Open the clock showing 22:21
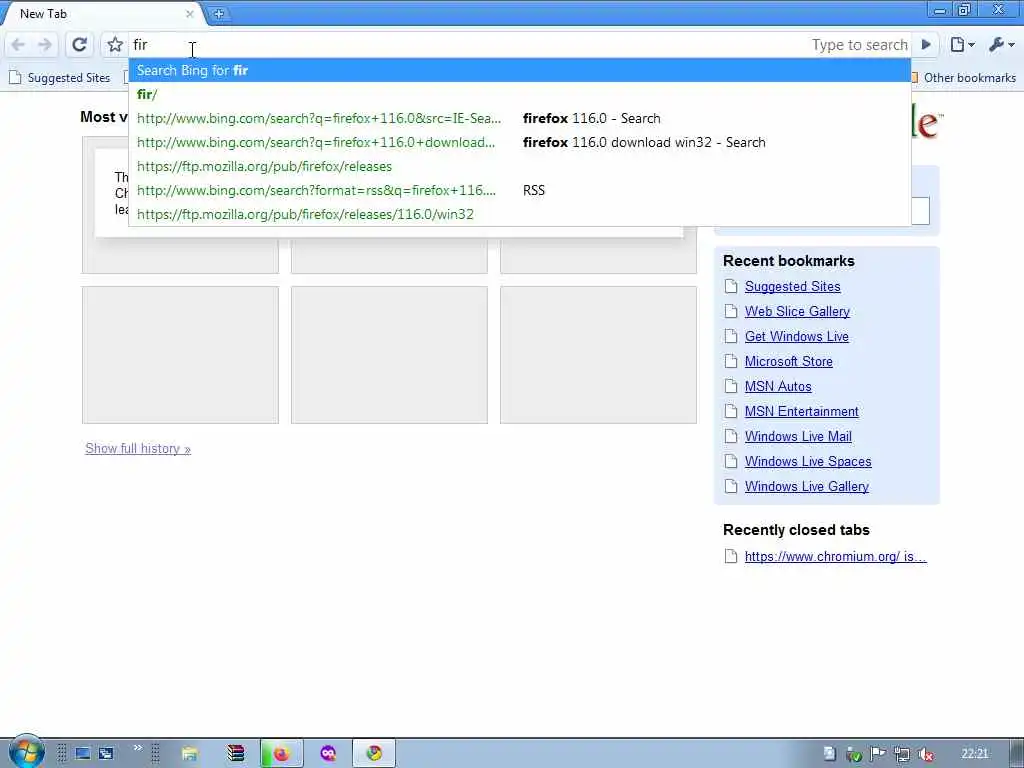Image resolution: width=1024 pixels, height=768 pixels. [975, 754]
